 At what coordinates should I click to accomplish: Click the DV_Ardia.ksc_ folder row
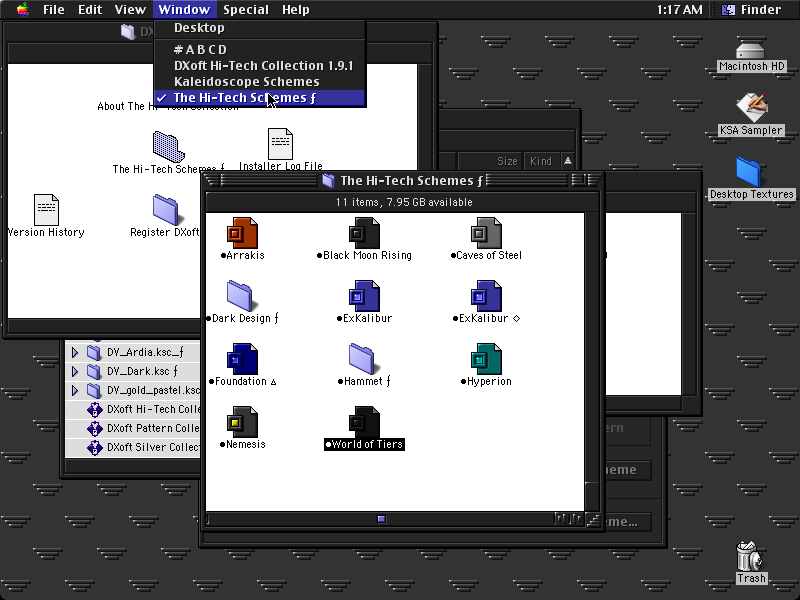[133, 353]
